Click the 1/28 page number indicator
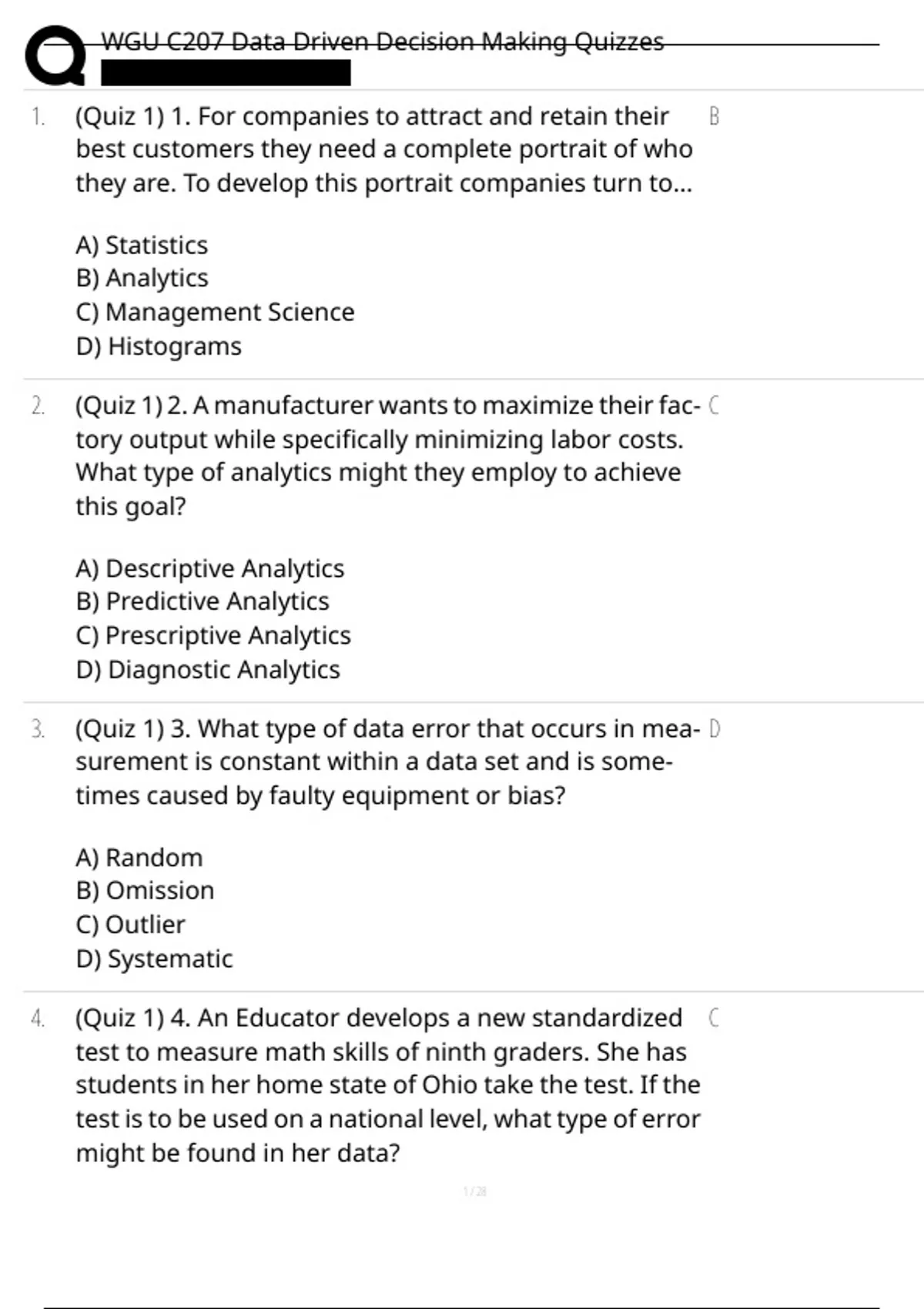This screenshot has height=1309, width=924. click(475, 1192)
